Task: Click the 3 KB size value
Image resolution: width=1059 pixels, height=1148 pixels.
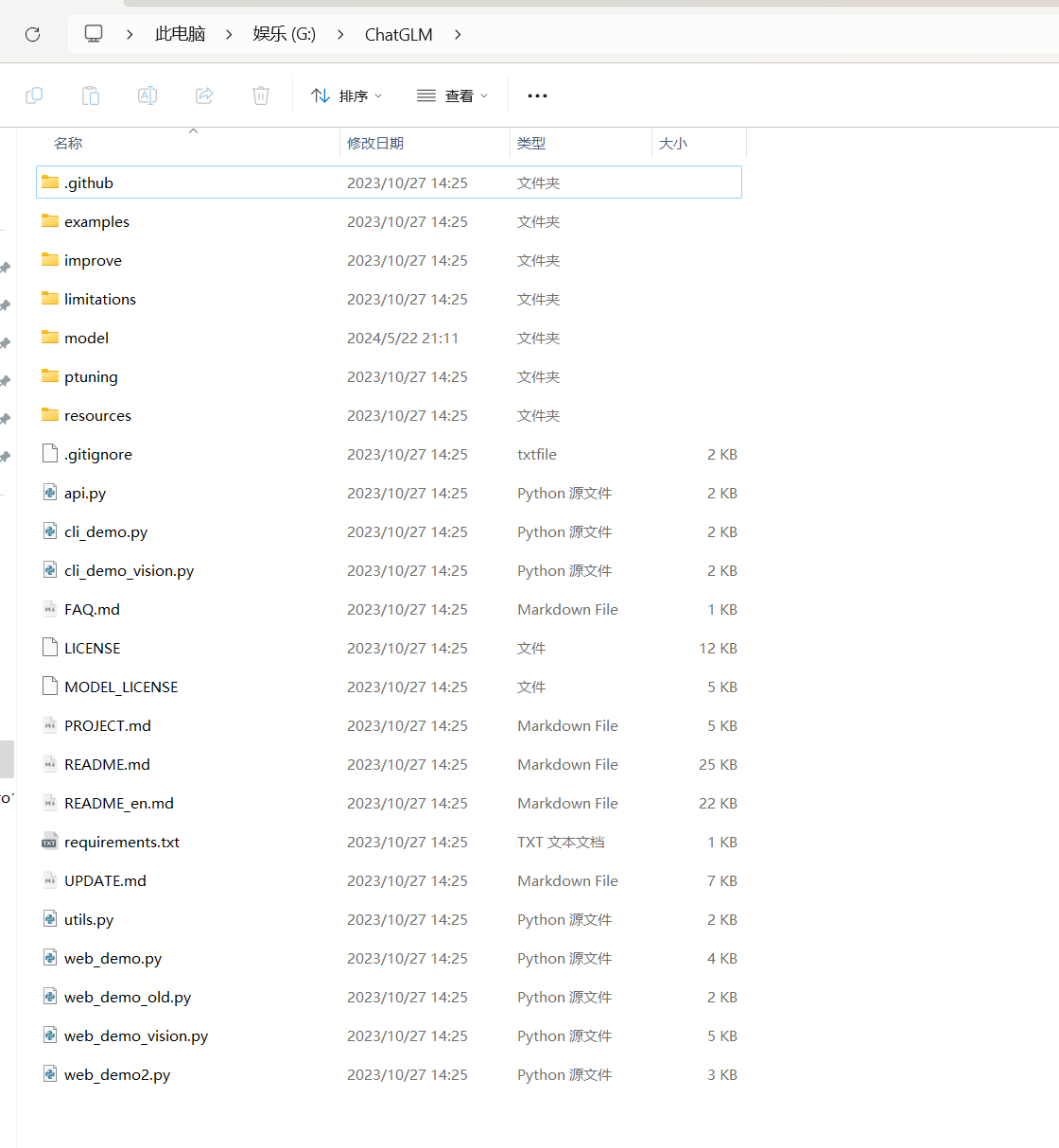Action: (x=722, y=1074)
